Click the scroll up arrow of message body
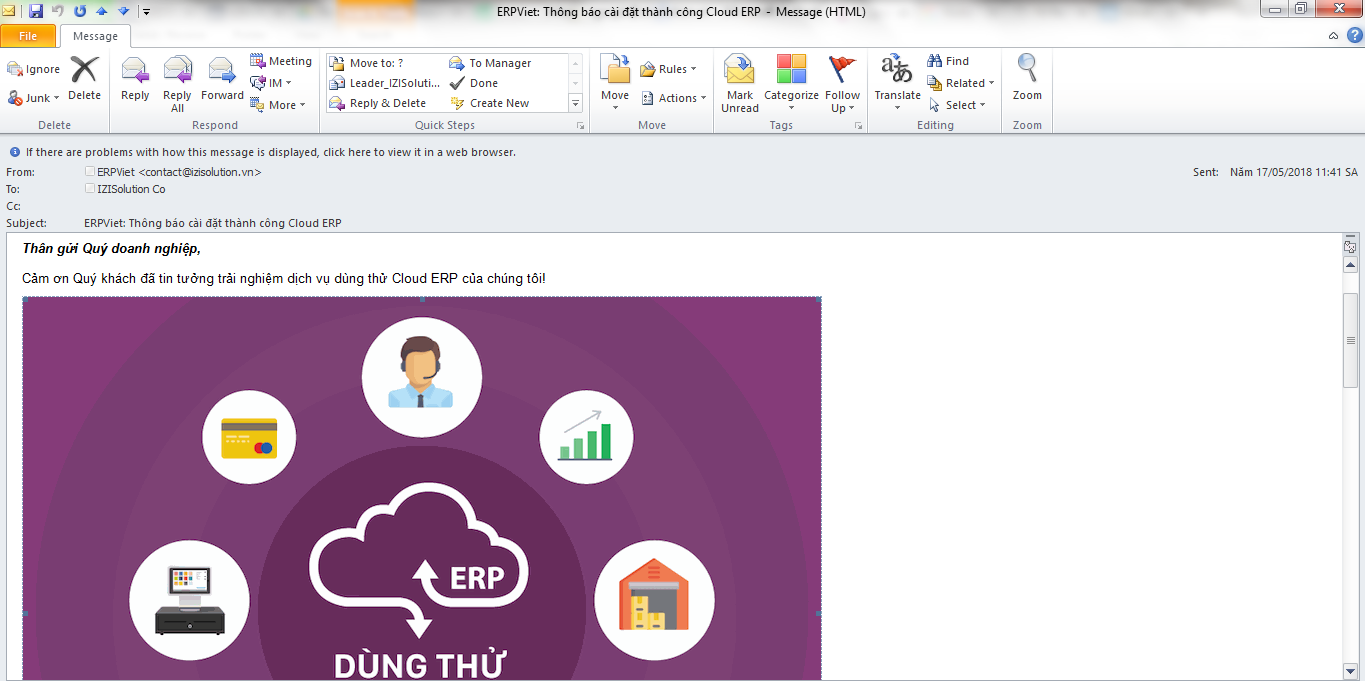This screenshot has height=681, width=1365. [x=1351, y=265]
